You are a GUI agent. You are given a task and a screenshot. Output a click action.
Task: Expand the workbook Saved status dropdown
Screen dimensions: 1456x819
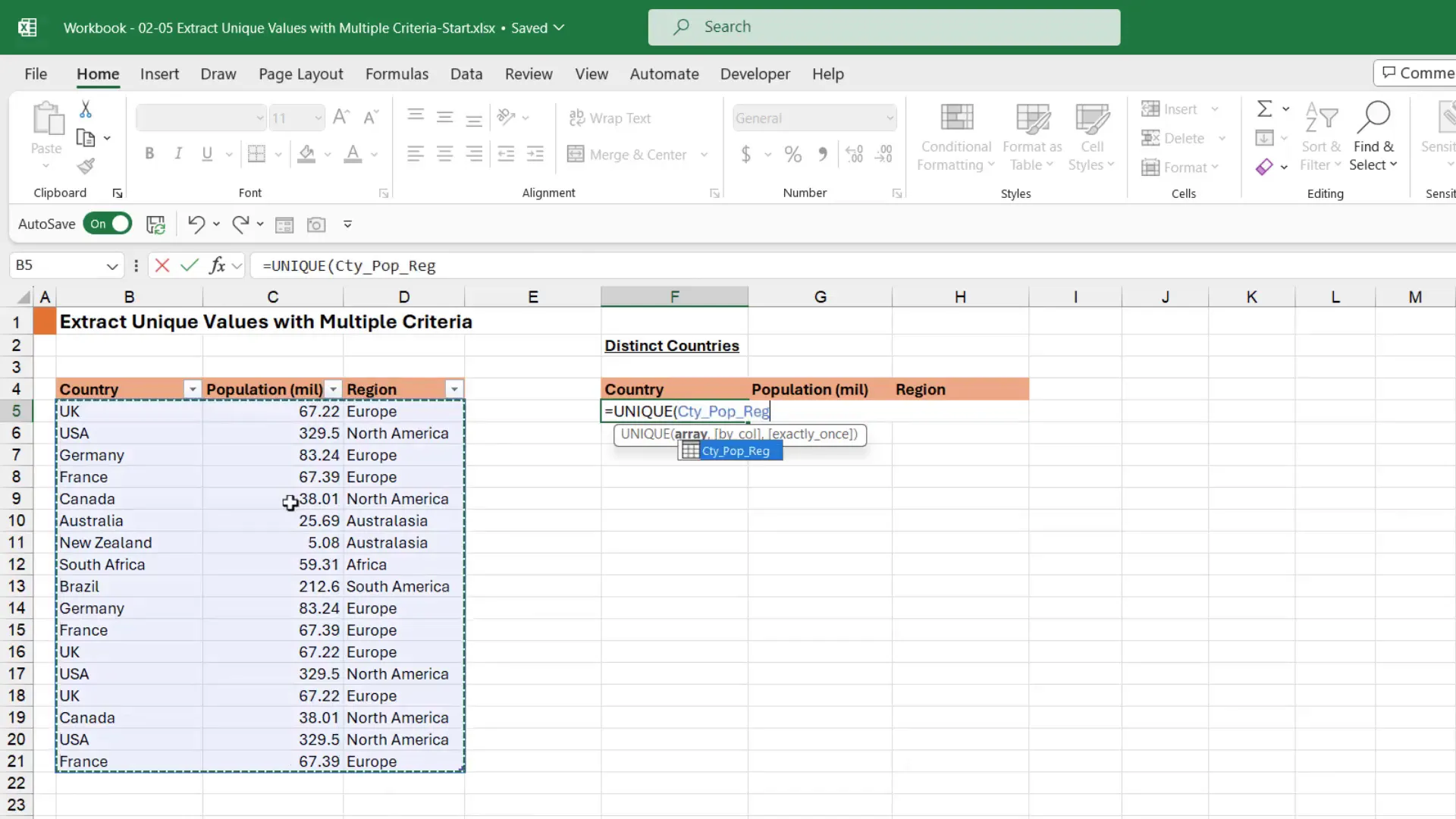pos(559,28)
